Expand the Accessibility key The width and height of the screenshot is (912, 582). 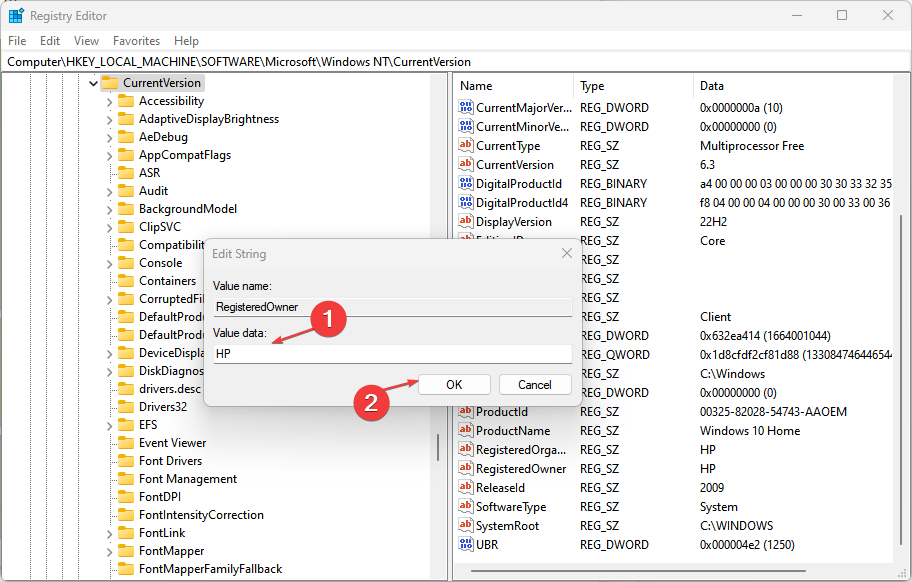tap(109, 102)
